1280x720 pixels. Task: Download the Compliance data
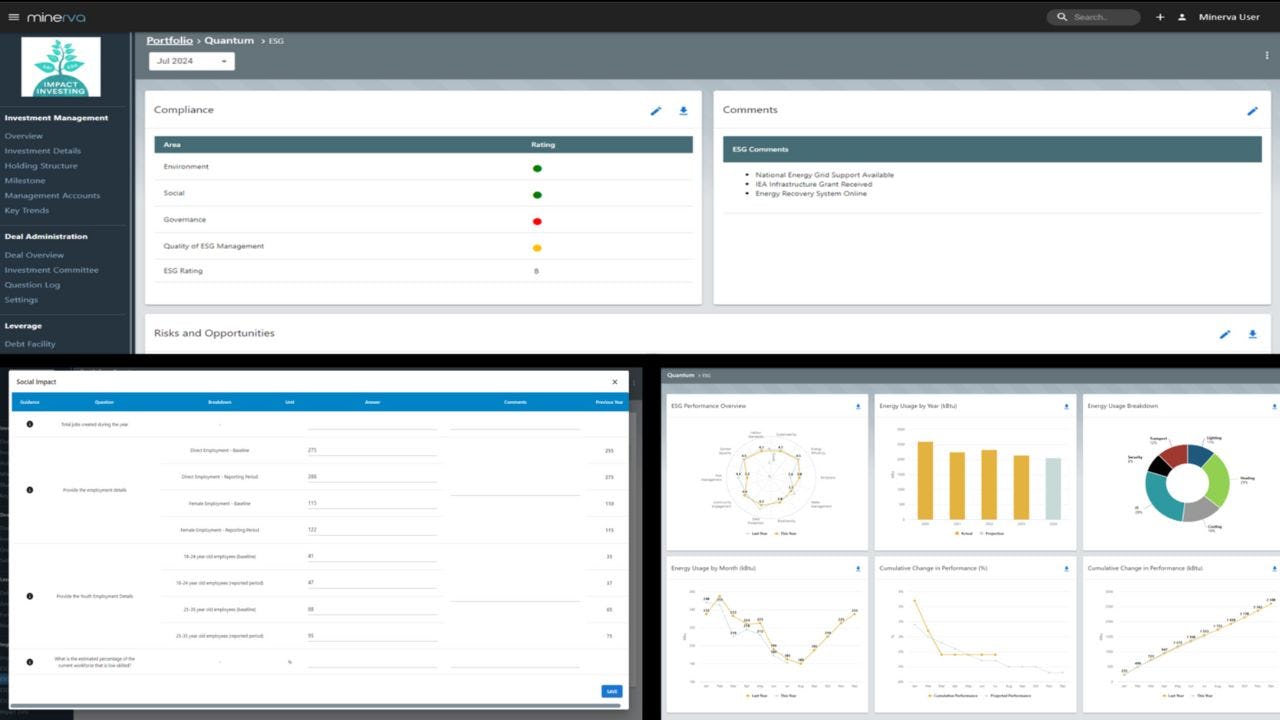click(683, 111)
